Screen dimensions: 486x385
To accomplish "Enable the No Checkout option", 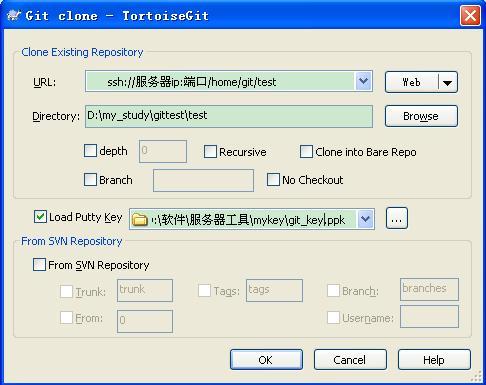I will [273, 179].
